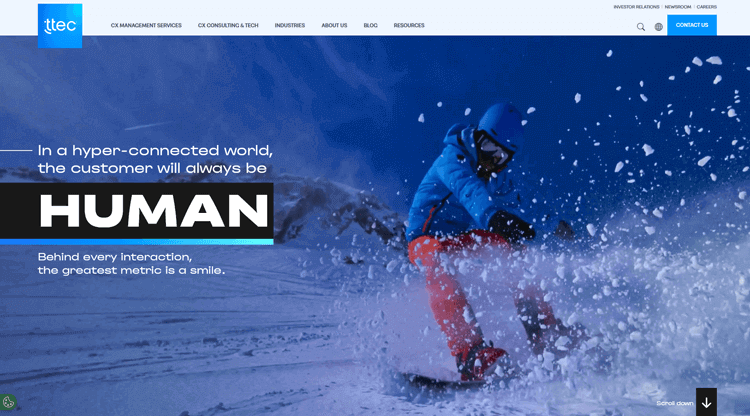The image size is (750, 416).
Task: Click the ttec logo
Action: tap(60, 26)
